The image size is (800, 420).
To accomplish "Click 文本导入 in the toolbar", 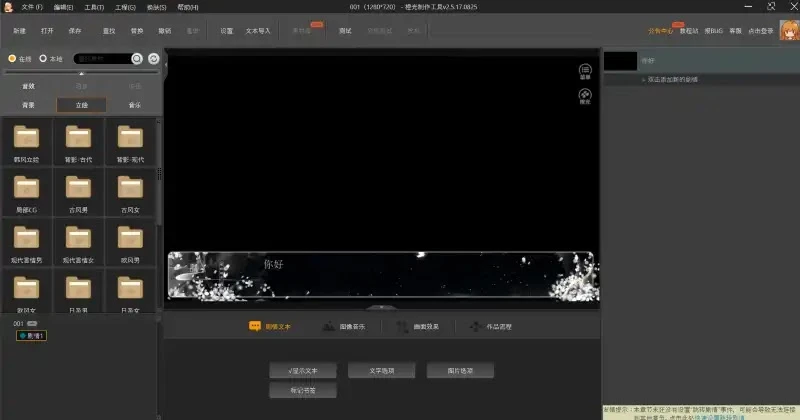I will (x=258, y=31).
